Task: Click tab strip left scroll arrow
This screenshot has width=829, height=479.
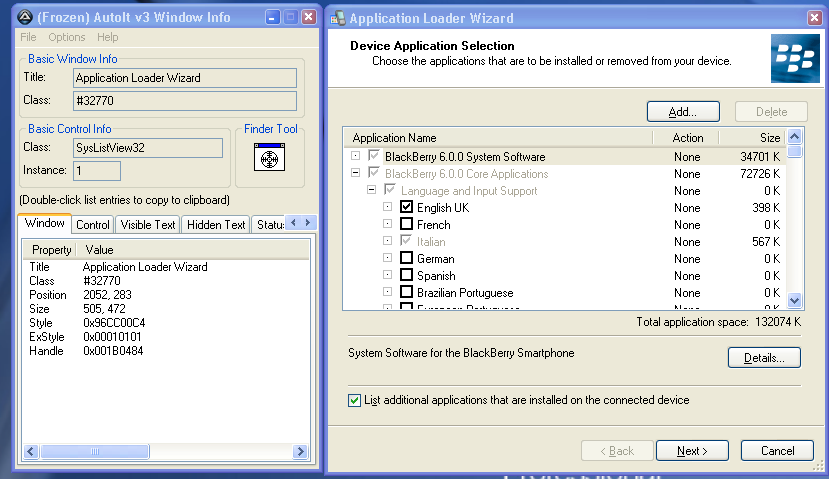Action: (x=293, y=223)
